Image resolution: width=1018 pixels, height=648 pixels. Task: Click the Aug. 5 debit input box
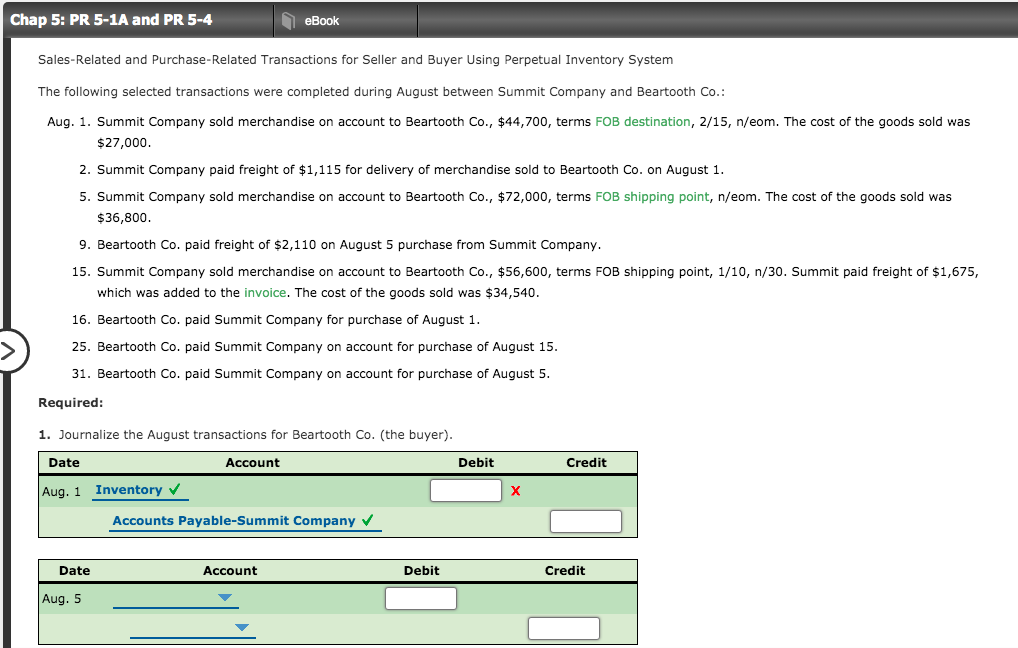pyautogui.click(x=421, y=598)
